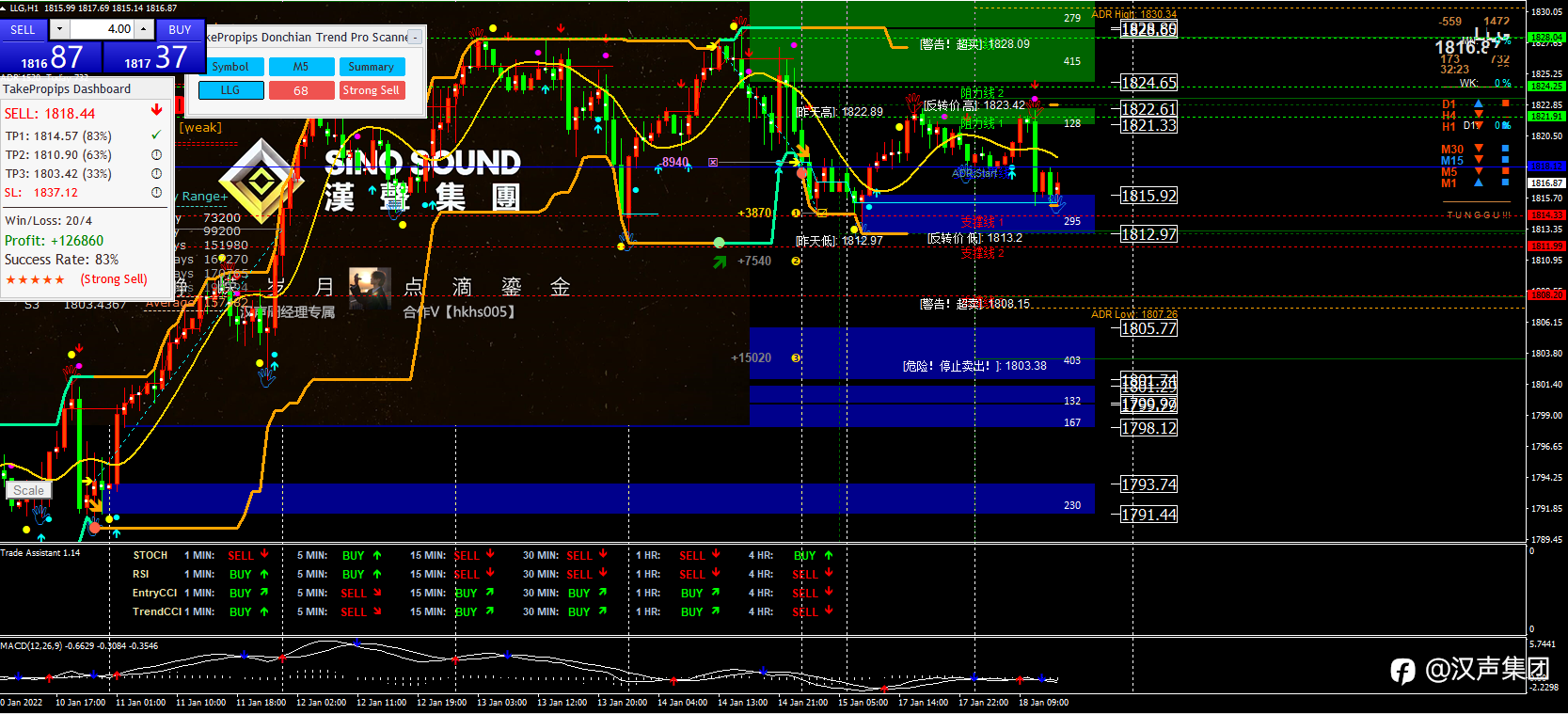The height and width of the screenshot is (714, 1568).
Task: Click the five-star rating in the dashboard
Action: (36, 279)
